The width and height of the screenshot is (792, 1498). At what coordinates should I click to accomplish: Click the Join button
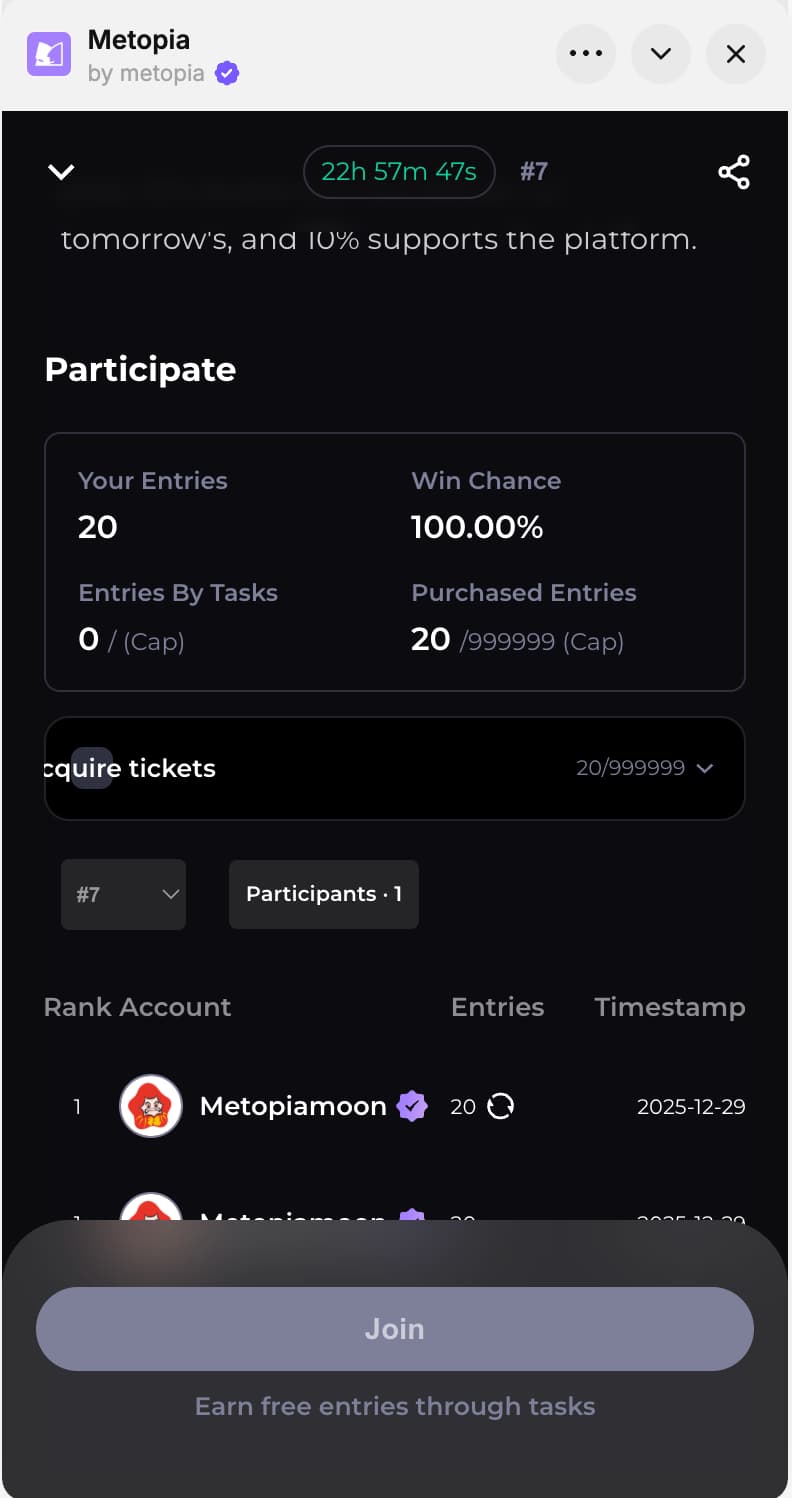[395, 1328]
